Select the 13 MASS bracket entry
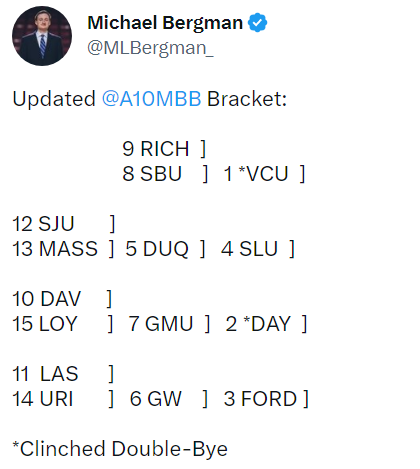This screenshot has width=420, height=469. click(55, 249)
